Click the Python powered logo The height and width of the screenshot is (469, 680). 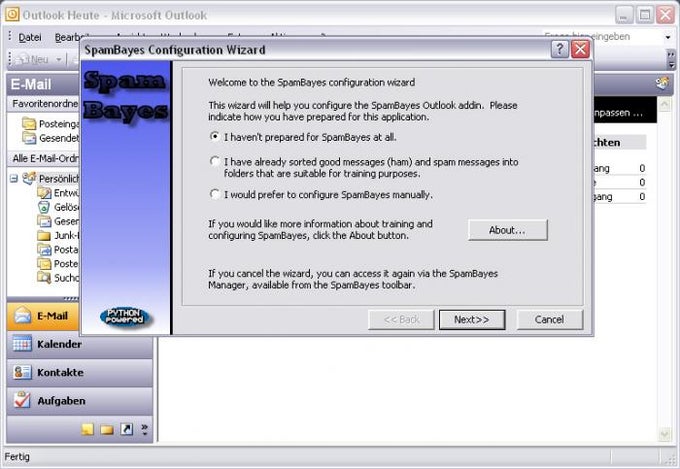tap(125, 317)
